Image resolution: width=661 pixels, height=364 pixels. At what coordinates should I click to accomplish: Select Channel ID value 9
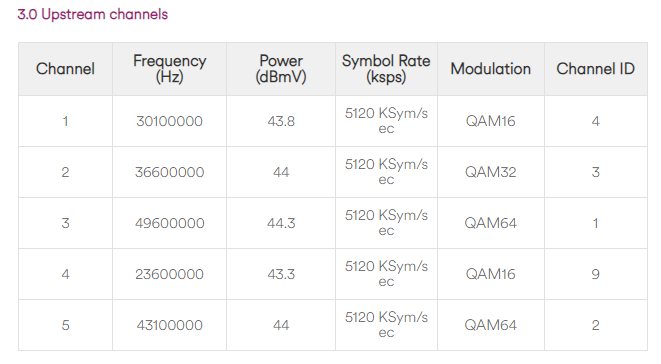tap(596, 275)
